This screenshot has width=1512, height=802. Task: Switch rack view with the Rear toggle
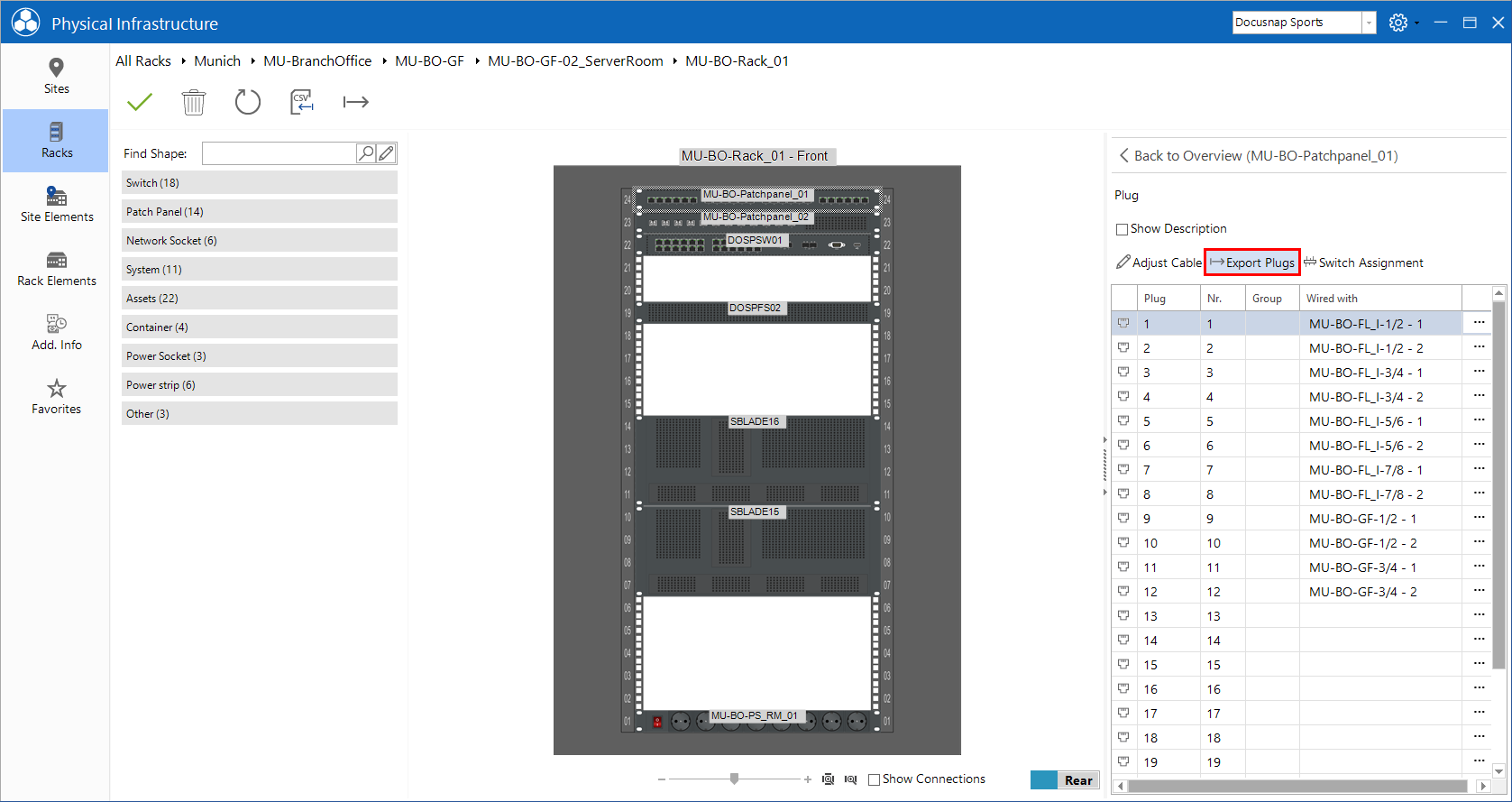(x=1065, y=780)
